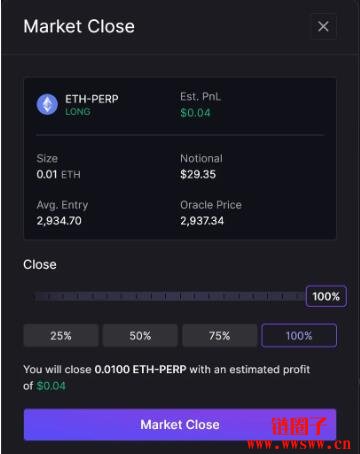
Task: Choose the 50% close amount
Action: pos(140,335)
